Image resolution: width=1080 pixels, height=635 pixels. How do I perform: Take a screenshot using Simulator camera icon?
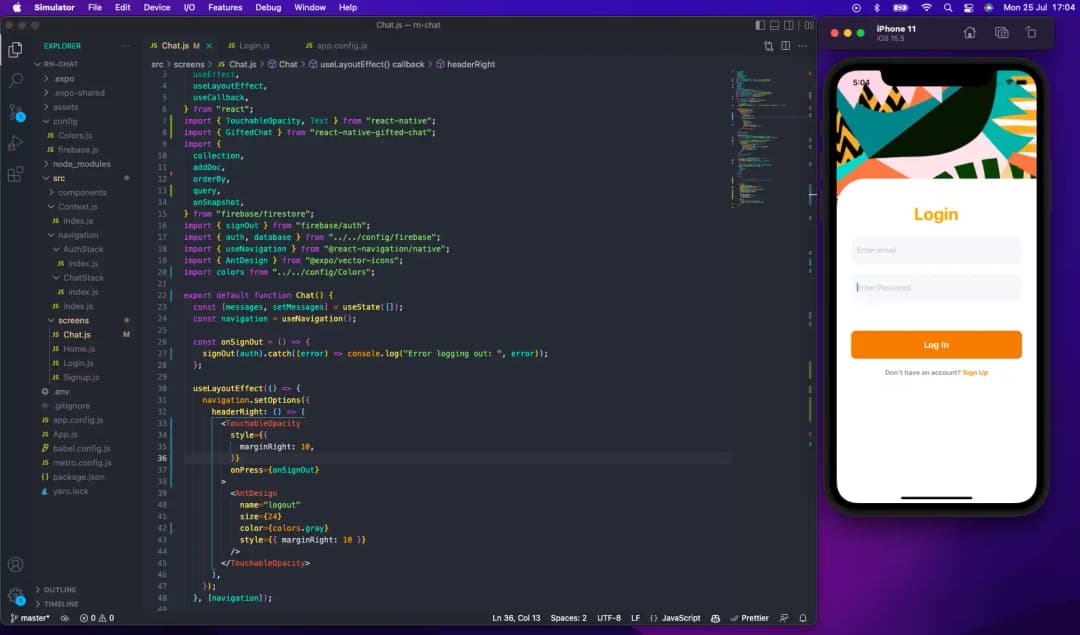coord(1001,33)
